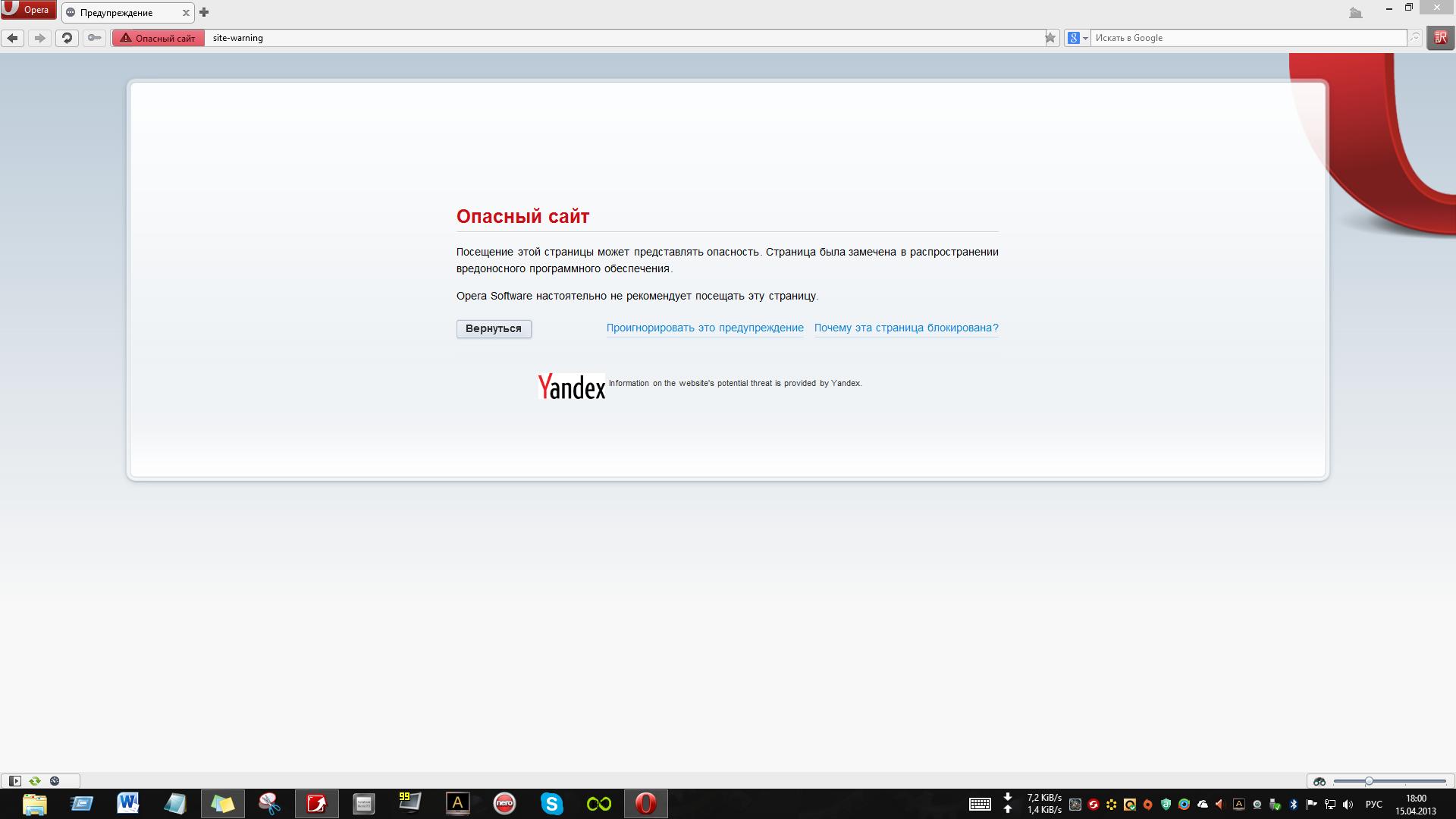The width and height of the screenshot is (1456, 819).
Task: Expand the search engine dropdown arrow
Action: [x=1085, y=38]
